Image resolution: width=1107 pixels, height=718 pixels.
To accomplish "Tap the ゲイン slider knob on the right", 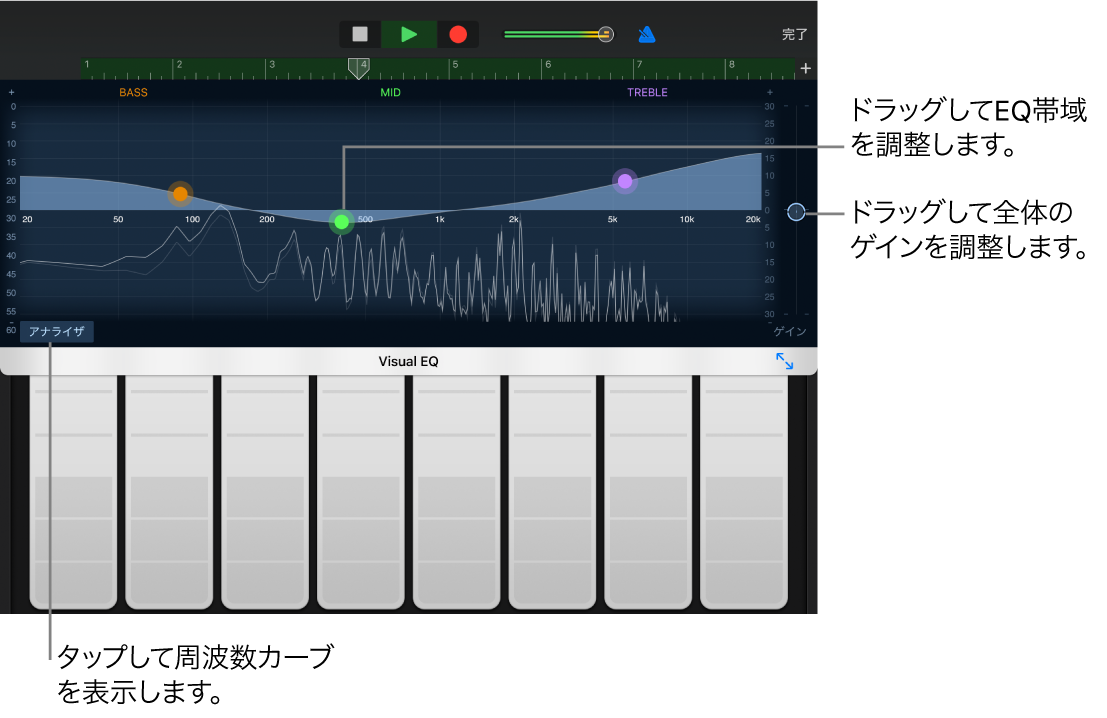I will tap(796, 212).
